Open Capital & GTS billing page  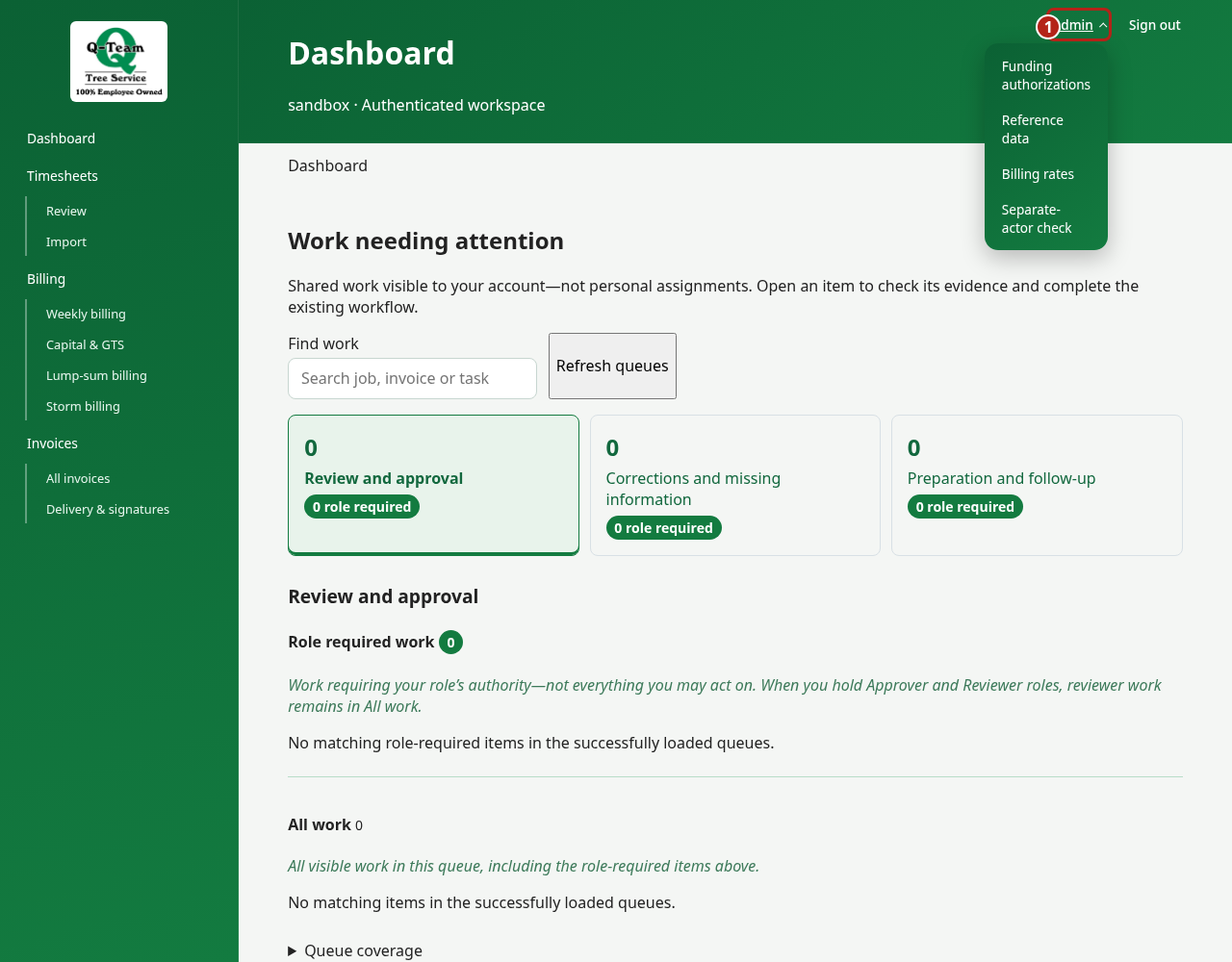(x=85, y=344)
